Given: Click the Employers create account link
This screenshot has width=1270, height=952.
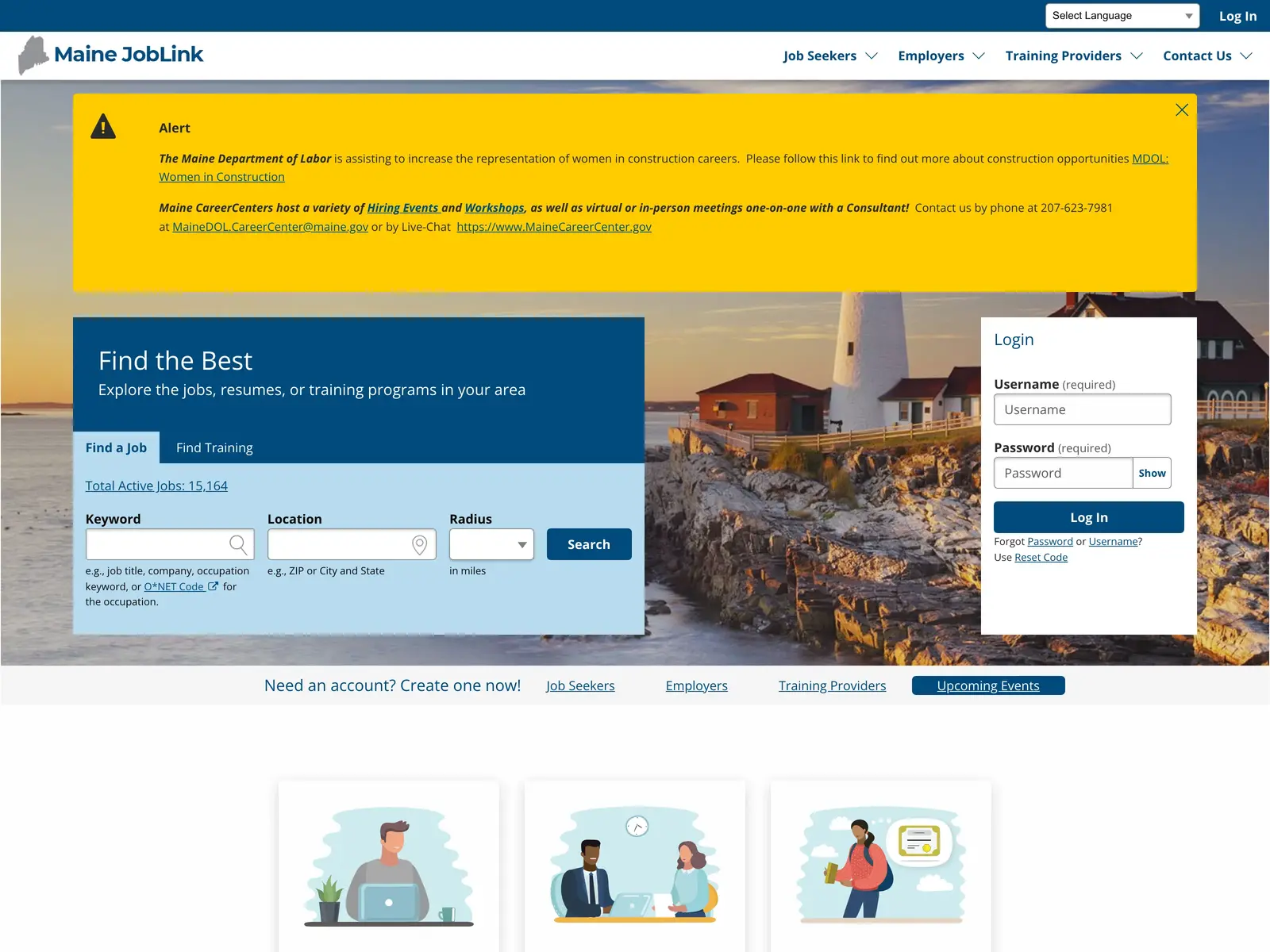Looking at the screenshot, I should (697, 685).
